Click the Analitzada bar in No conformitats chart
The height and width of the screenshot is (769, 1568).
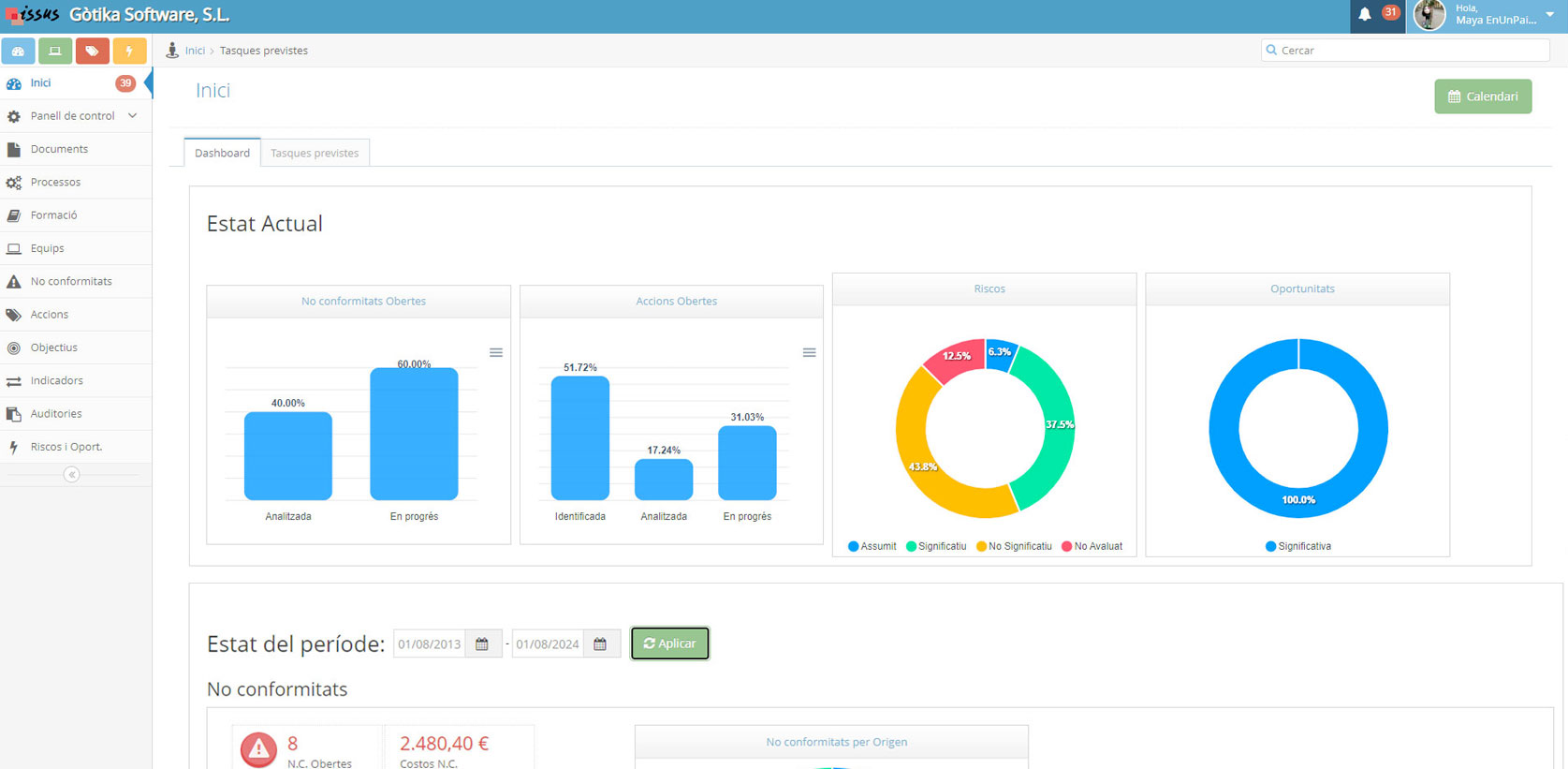[x=288, y=456]
